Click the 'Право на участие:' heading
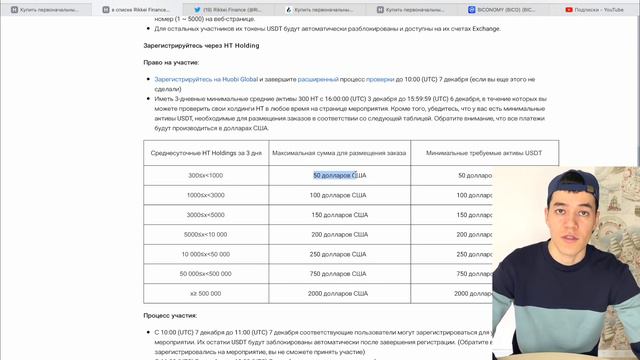The width and height of the screenshot is (640, 360). (x=171, y=62)
